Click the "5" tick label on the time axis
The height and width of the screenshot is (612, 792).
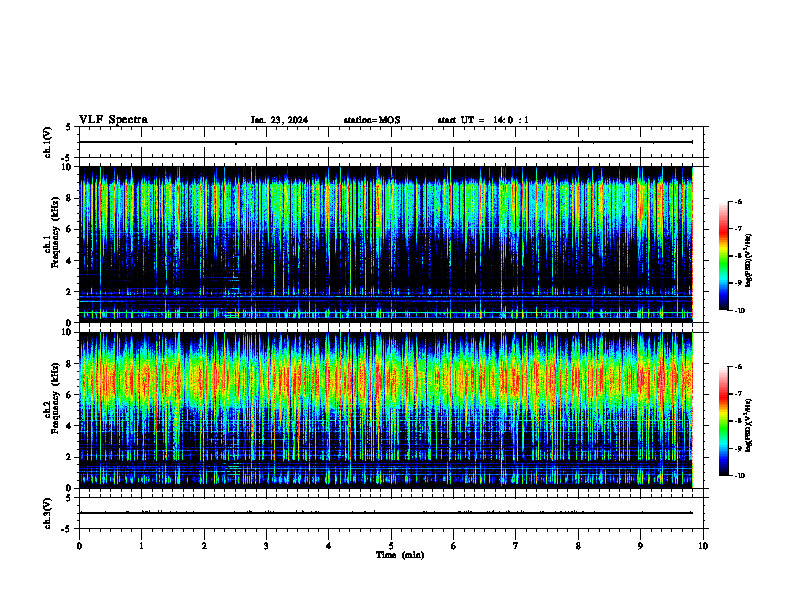tap(391, 546)
